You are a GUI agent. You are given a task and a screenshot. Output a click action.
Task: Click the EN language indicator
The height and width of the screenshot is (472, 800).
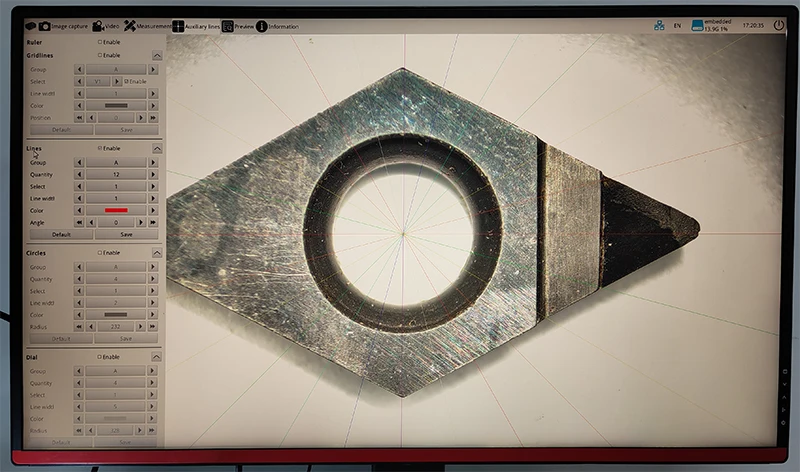pyautogui.click(x=678, y=26)
